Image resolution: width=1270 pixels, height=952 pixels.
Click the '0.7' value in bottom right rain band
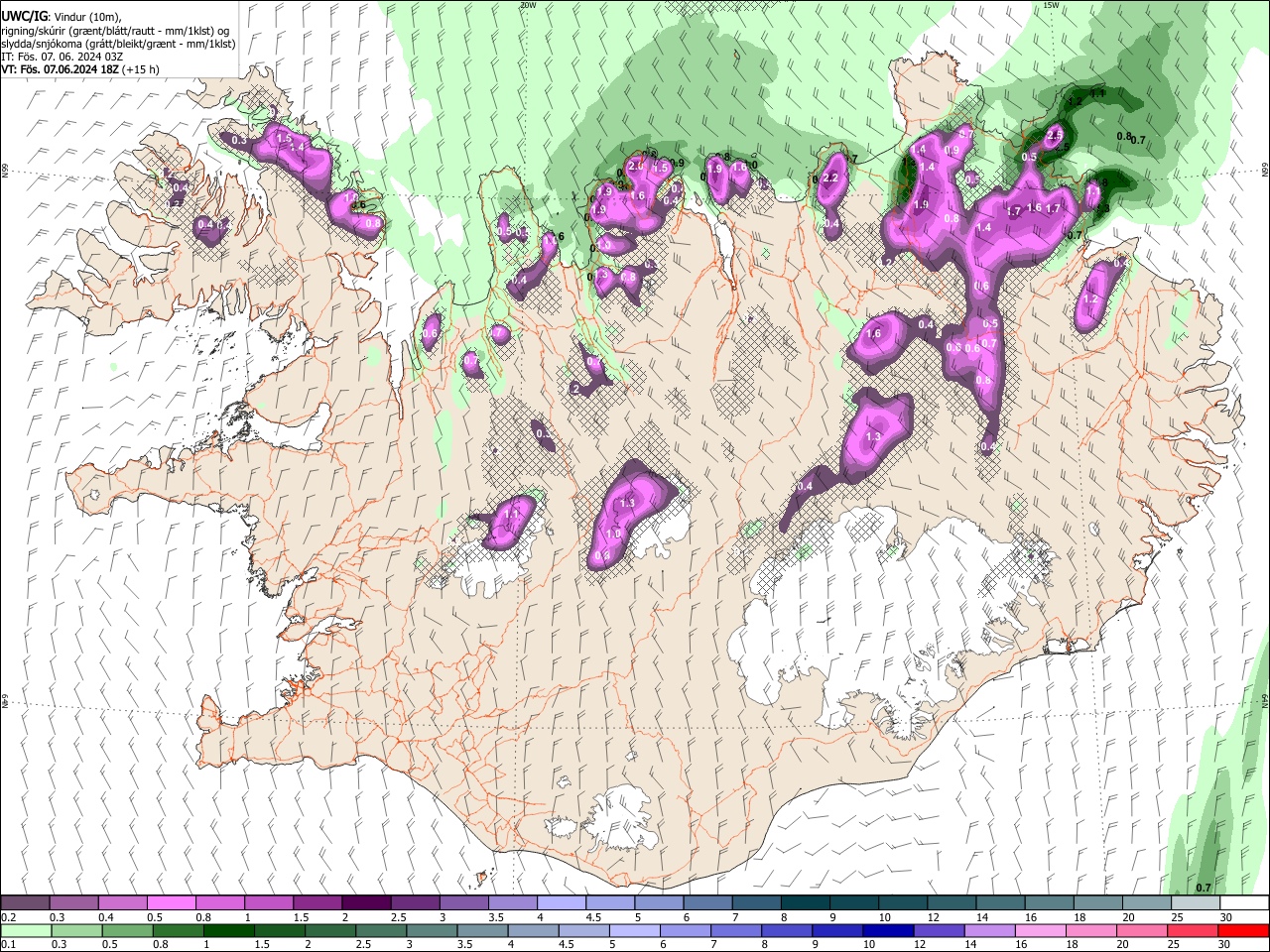coord(1203,888)
